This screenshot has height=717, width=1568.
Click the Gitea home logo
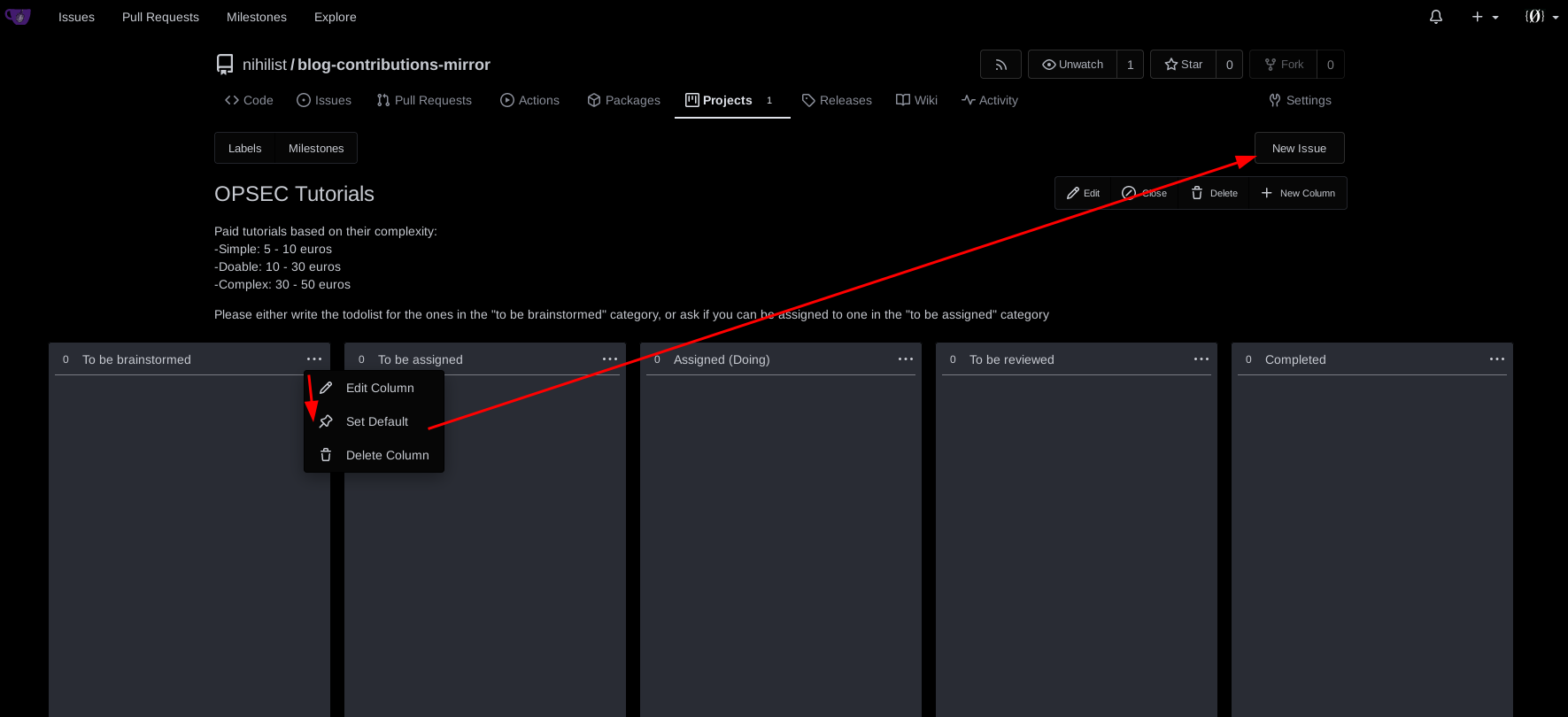point(18,17)
